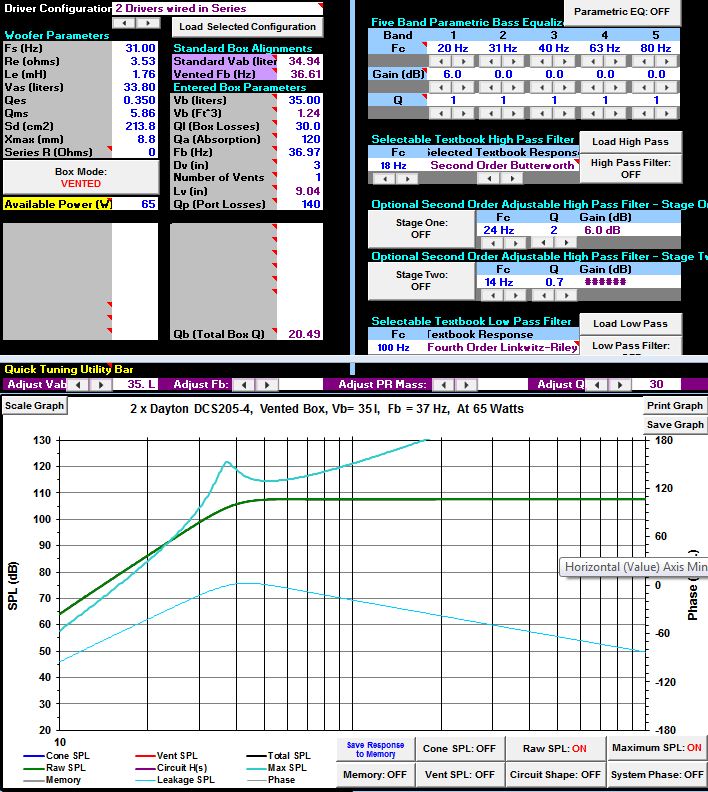Viewport: 708px width, 792px height.
Task: Open Scale Graph
Action: click(34, 406)
